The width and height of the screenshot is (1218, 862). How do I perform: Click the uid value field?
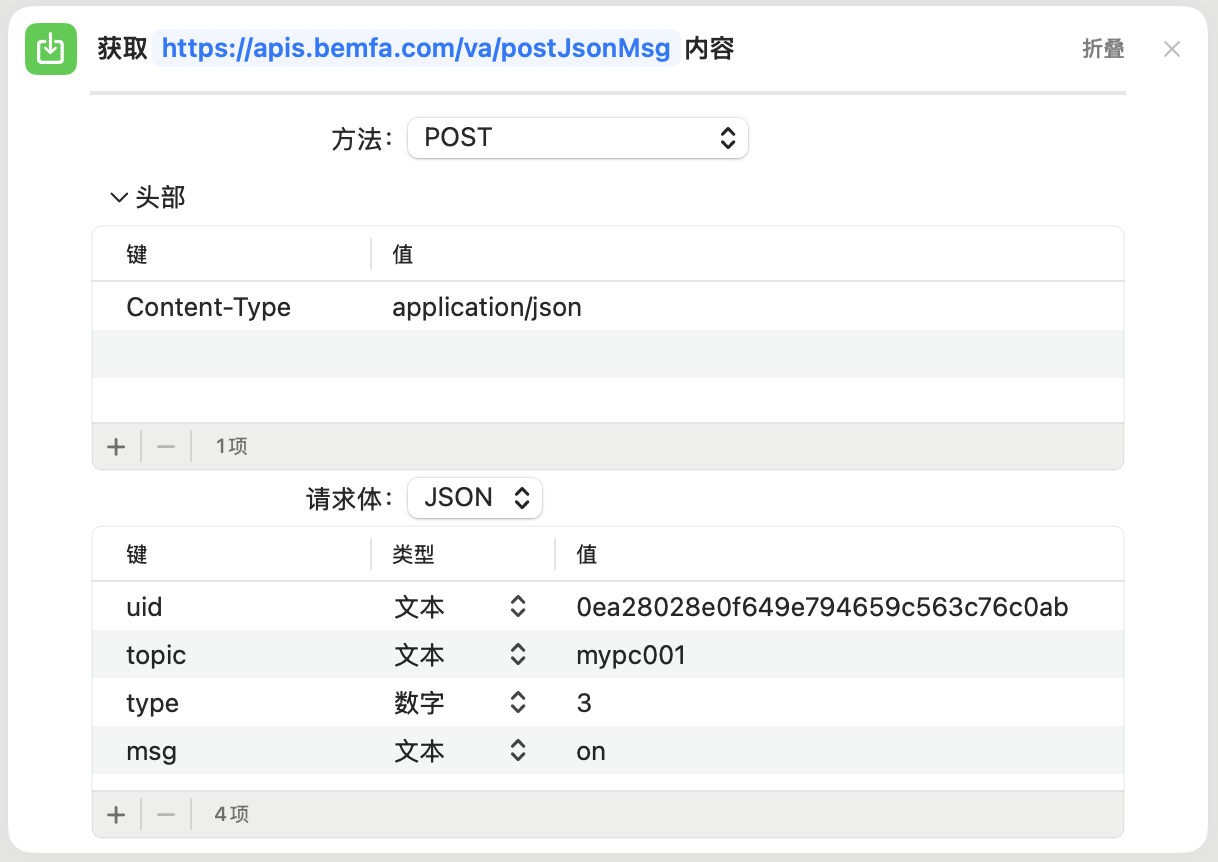pos(822,606)
